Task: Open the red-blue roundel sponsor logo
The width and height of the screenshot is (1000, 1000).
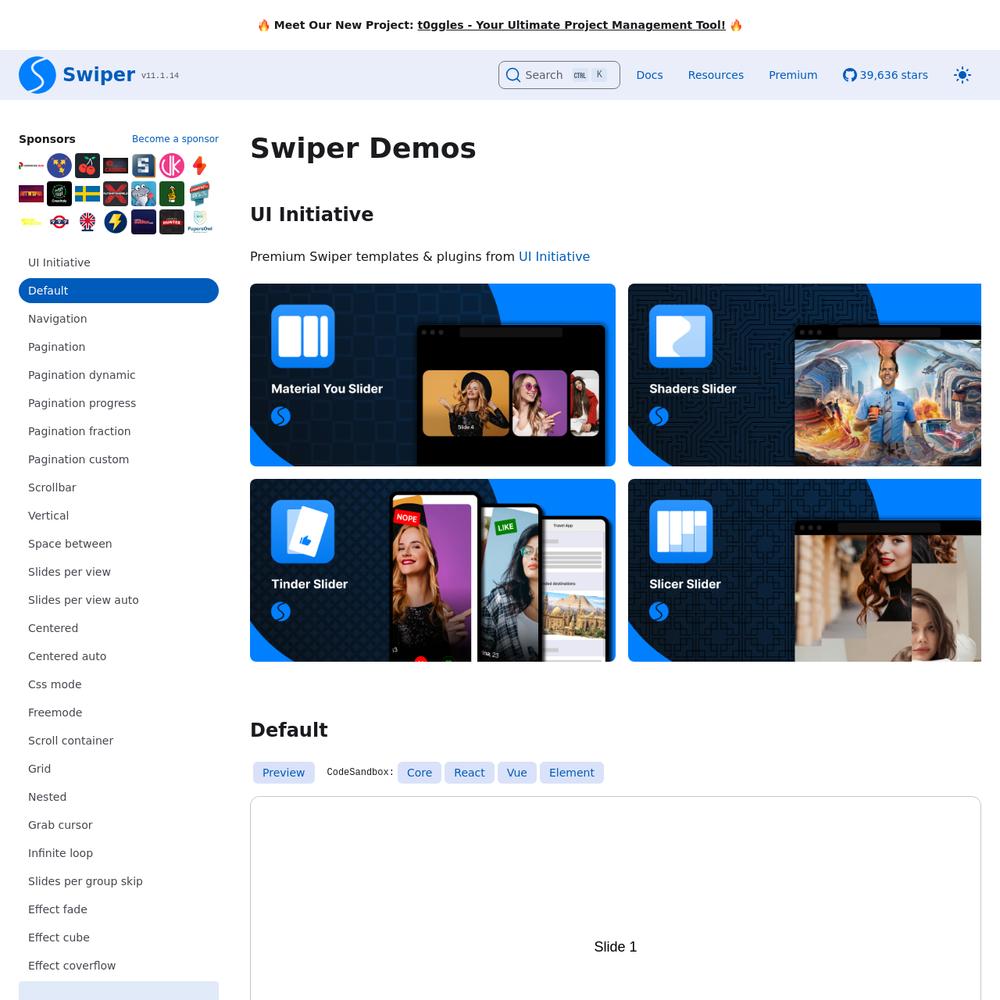Action: (x=59, y=222)
